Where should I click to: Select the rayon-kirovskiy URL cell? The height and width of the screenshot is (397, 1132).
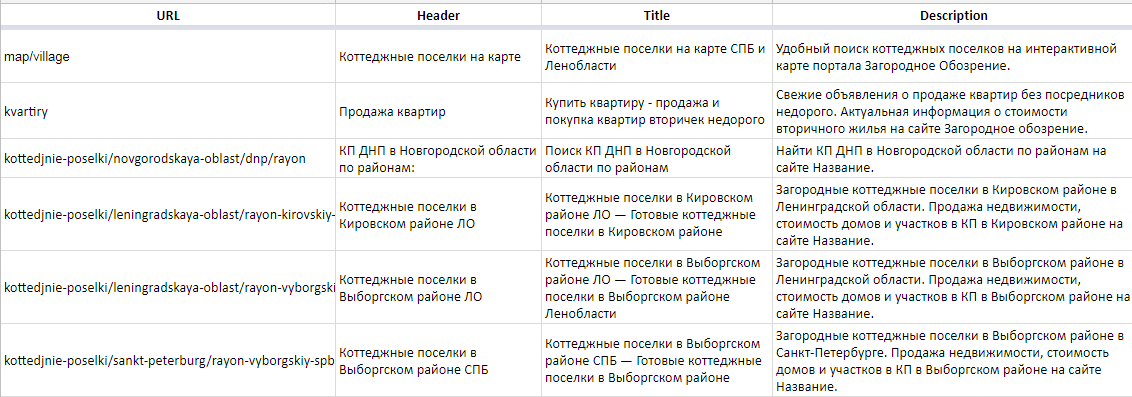(168, 214)
